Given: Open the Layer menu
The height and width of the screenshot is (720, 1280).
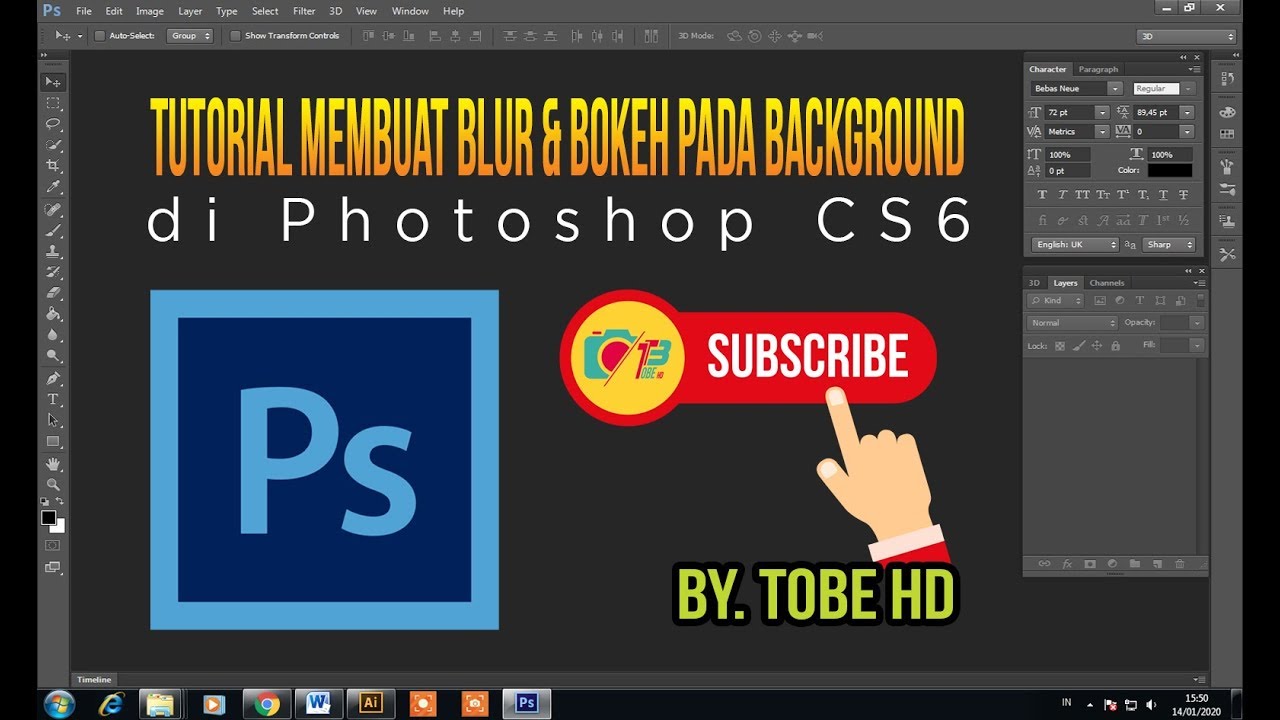Looking at the screenshot, I should (x=190, y=11).
